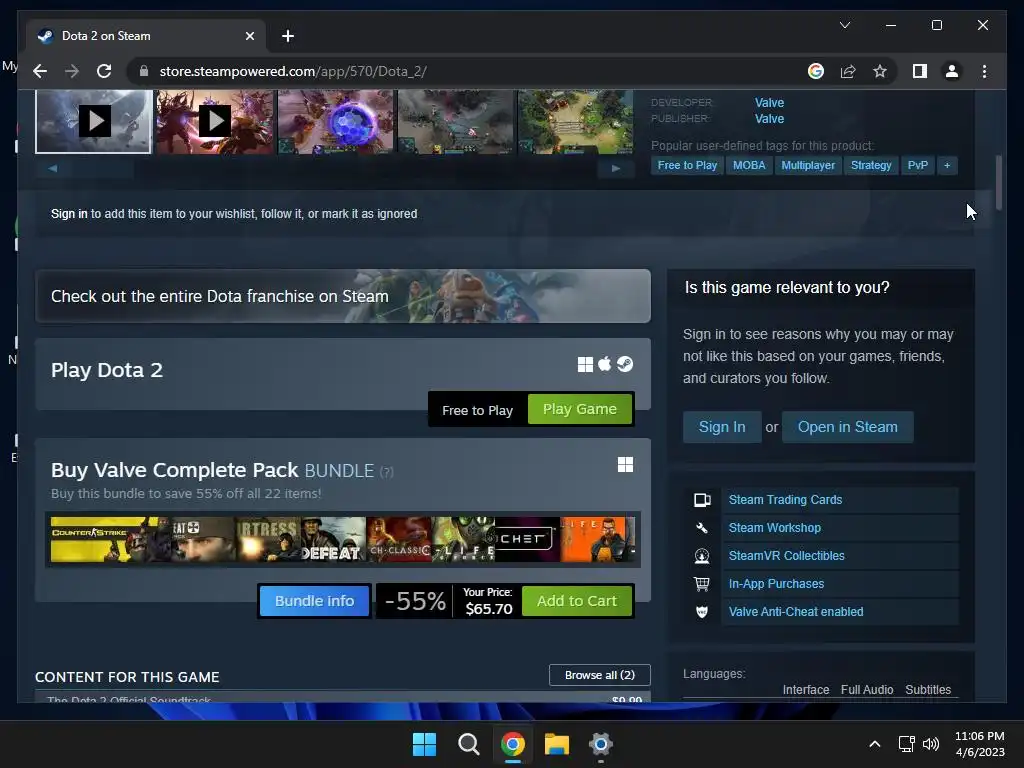1024x768 pixels.
Task: Open the Valve publisher link
Action: click(x=769, y=119)
